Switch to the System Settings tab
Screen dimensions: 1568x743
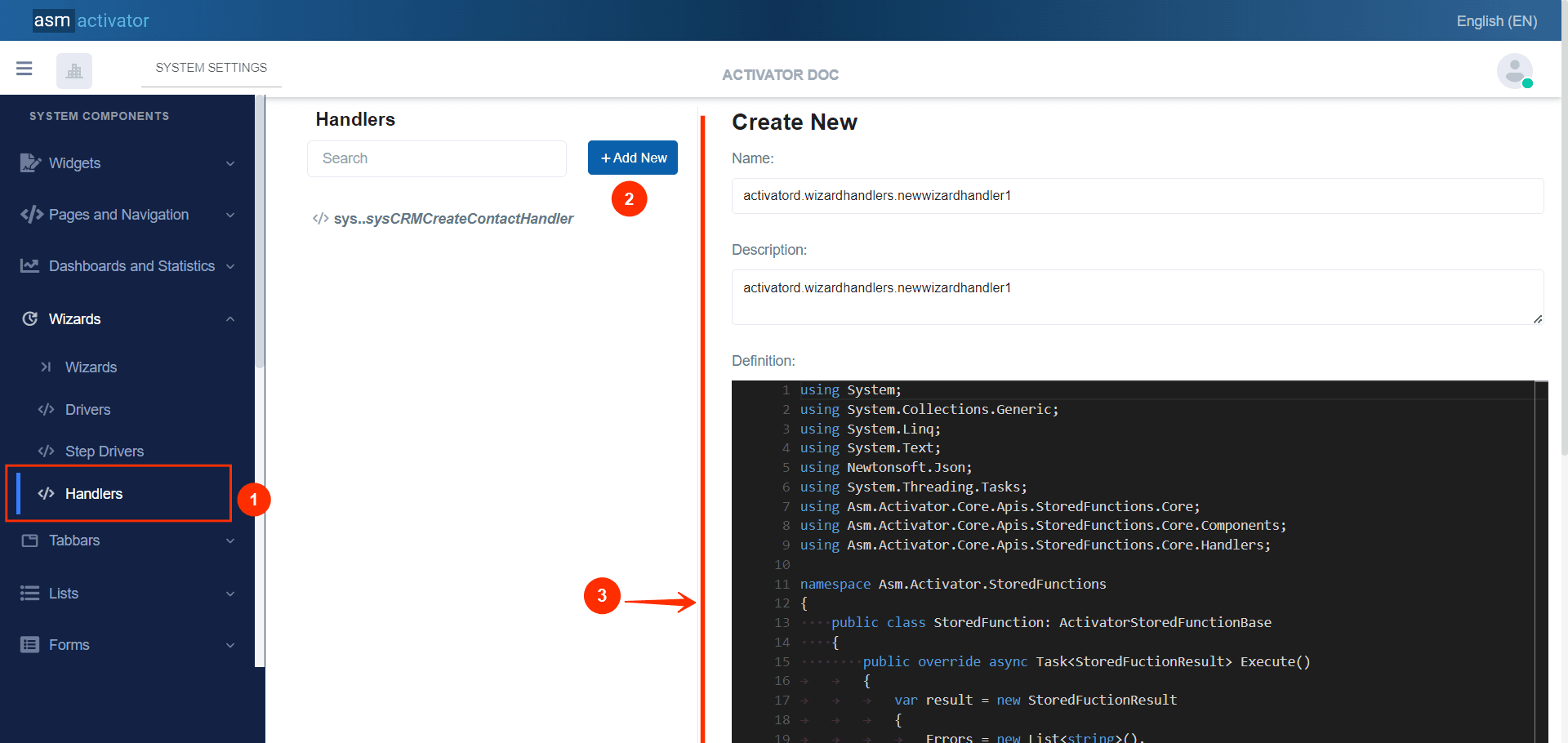[x=211, y=68]
